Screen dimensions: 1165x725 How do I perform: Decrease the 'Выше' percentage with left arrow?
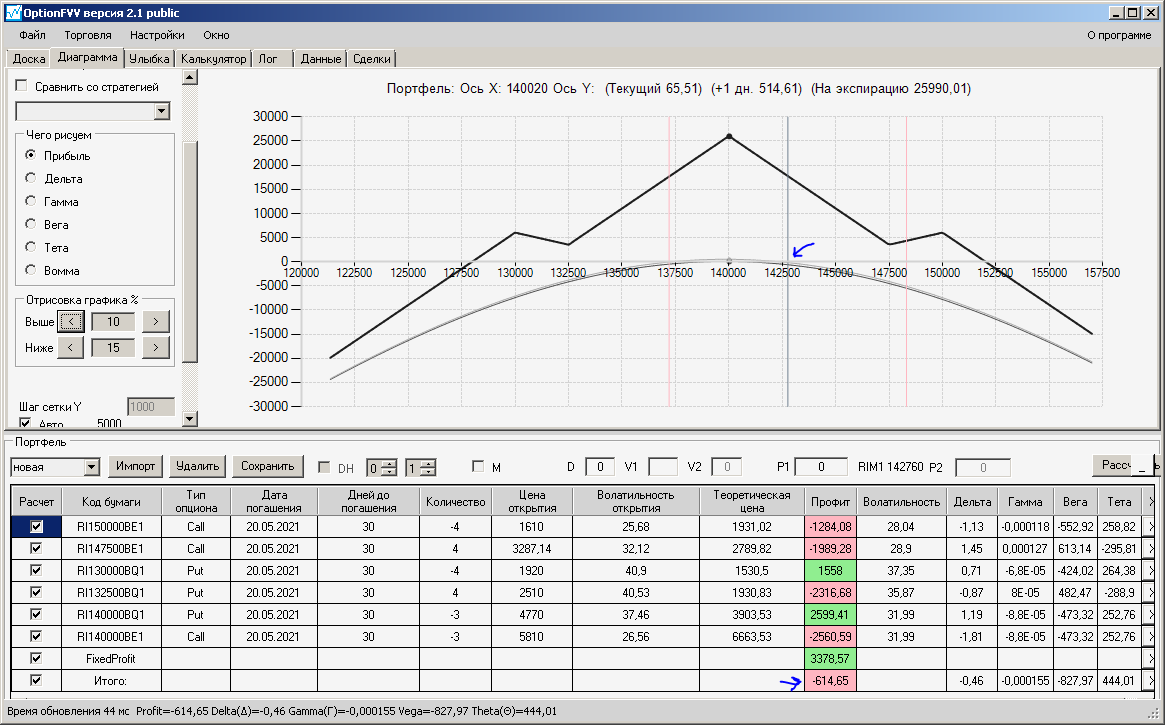(x=71, y=322)
